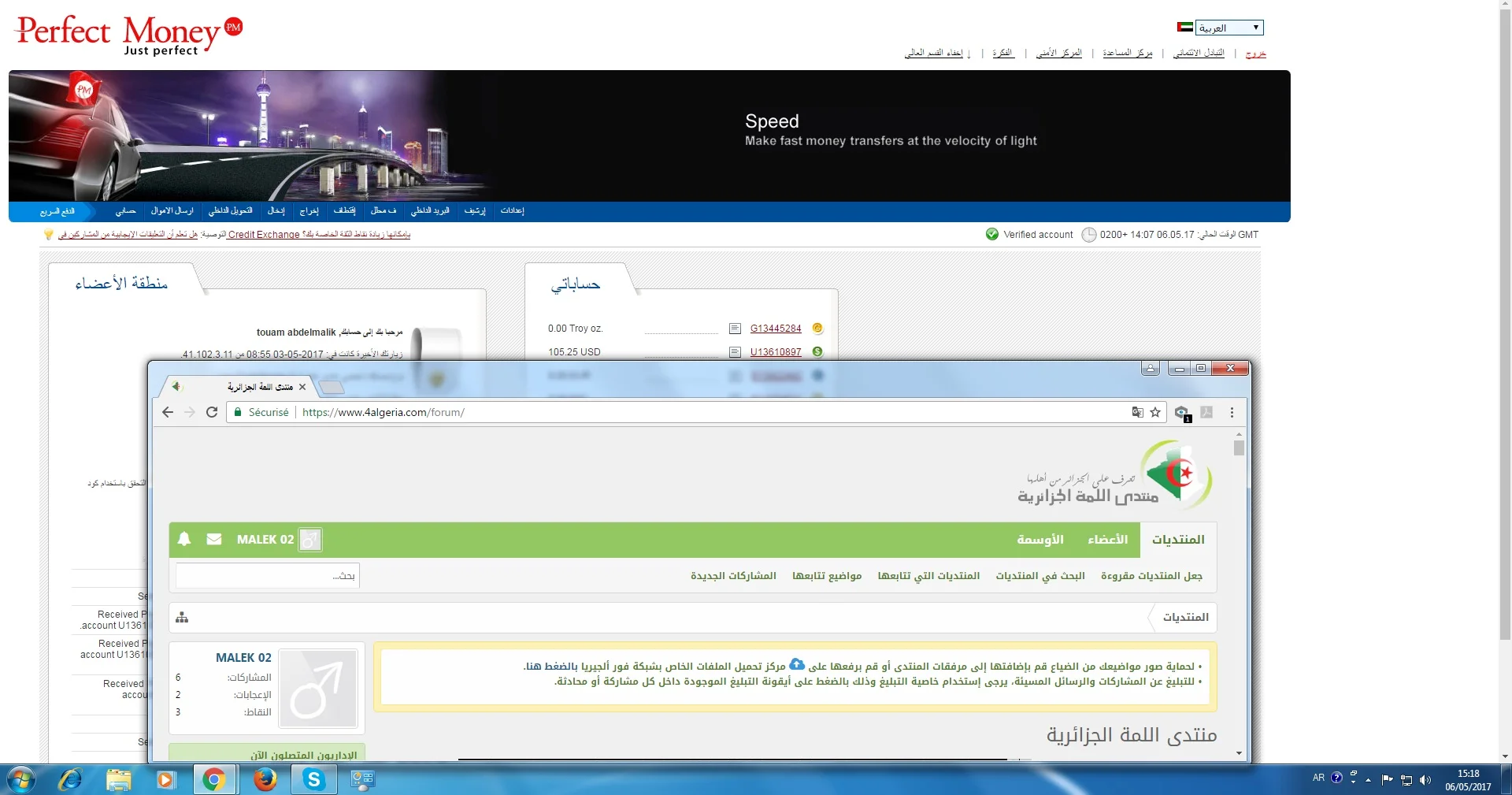Open the الأعضاء members tab
Image resolution: width=1512 pixels, height=795 pixels.
click(x=1107, y=540)
